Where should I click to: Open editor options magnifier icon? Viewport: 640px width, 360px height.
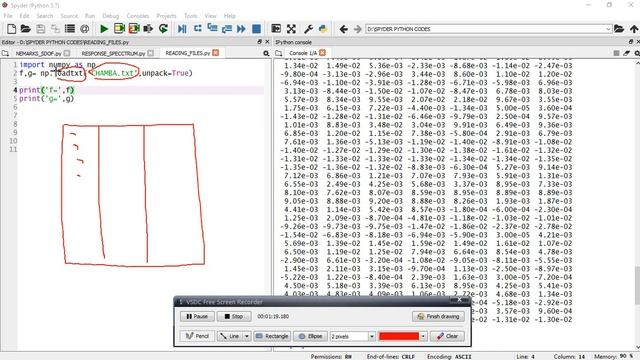coord(266,53)
